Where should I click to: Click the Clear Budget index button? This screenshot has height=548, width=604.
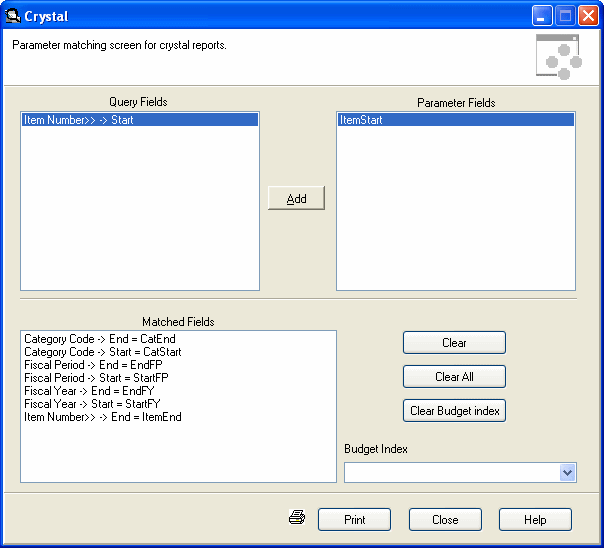pyautogui.click(x=454, y=411)
